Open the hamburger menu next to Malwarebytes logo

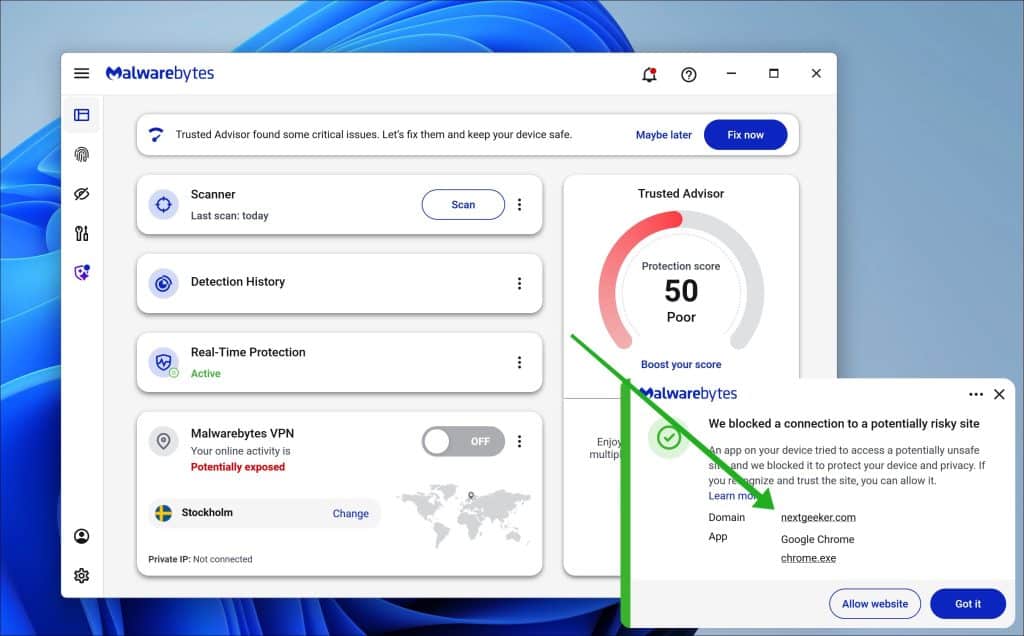pos(81,72)
